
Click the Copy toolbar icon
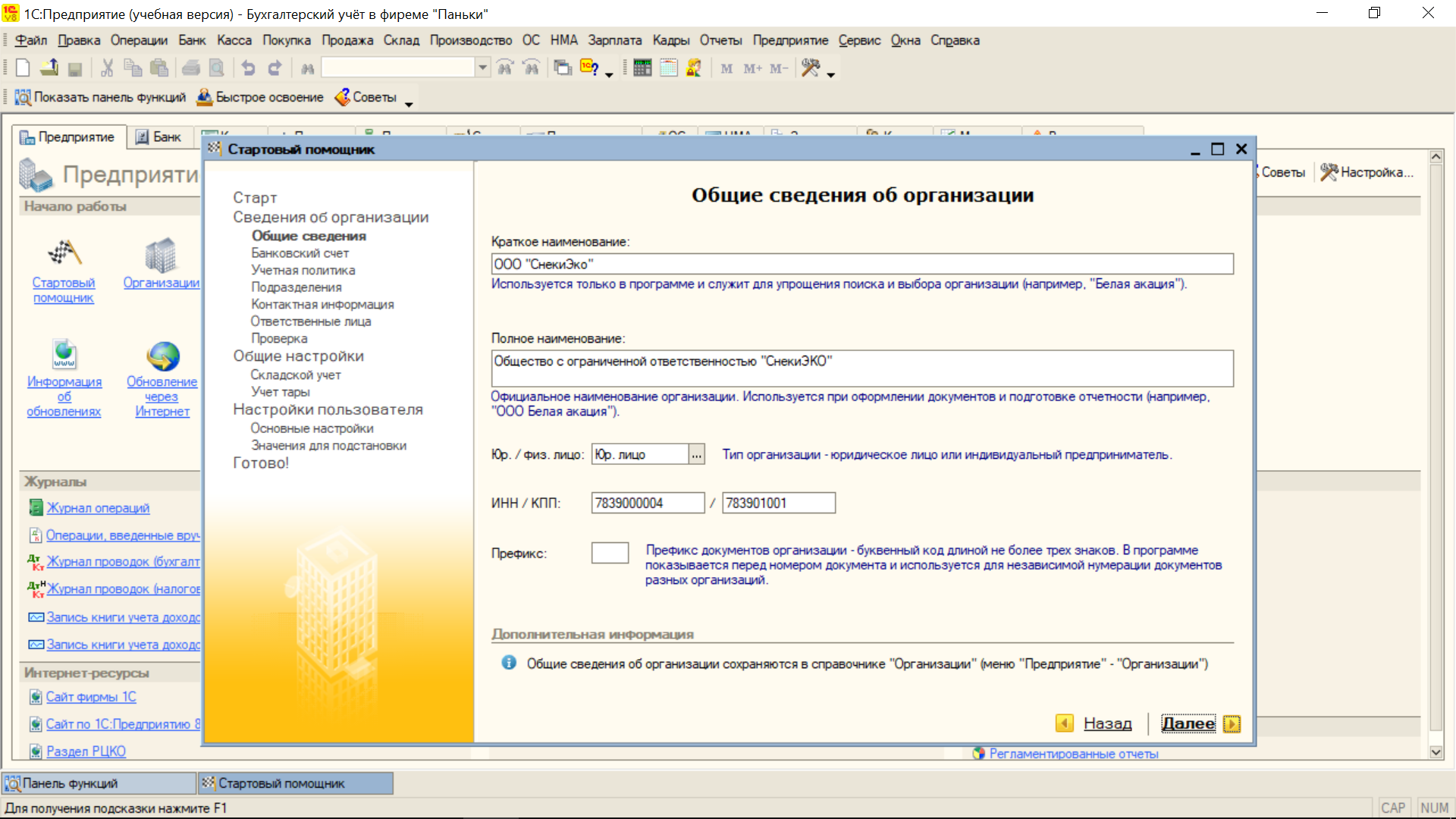tap(133, 68)
